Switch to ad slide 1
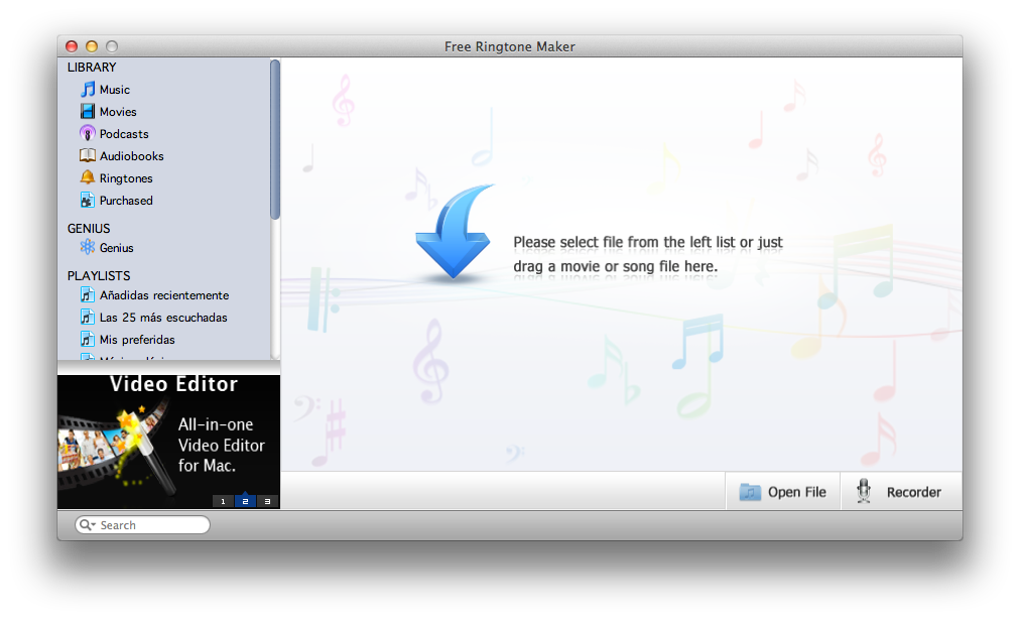The width and height of the screenshot is (1020, 620). pyautogui.click(x=223, y=501)
